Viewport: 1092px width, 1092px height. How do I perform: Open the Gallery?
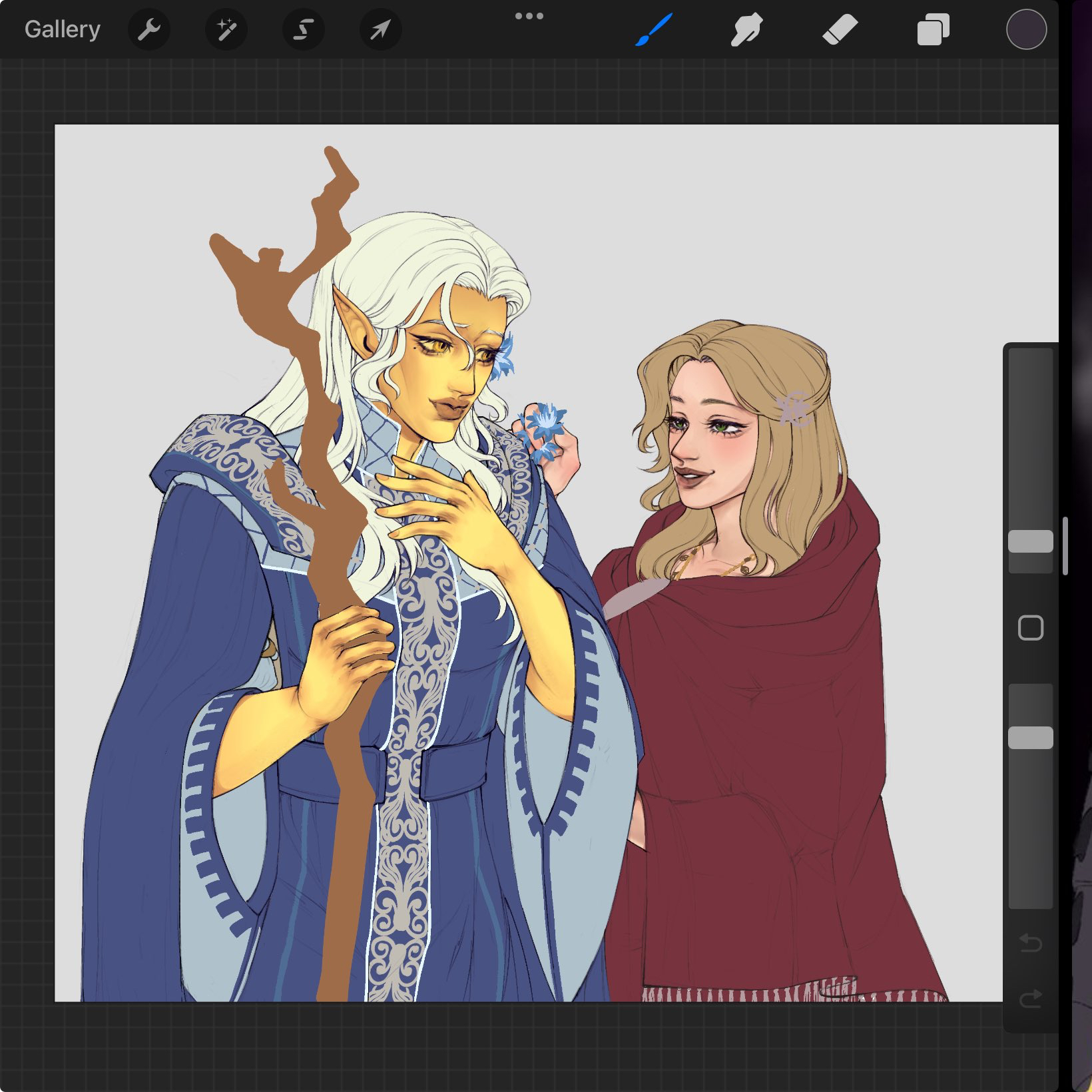tap(62, 29)
